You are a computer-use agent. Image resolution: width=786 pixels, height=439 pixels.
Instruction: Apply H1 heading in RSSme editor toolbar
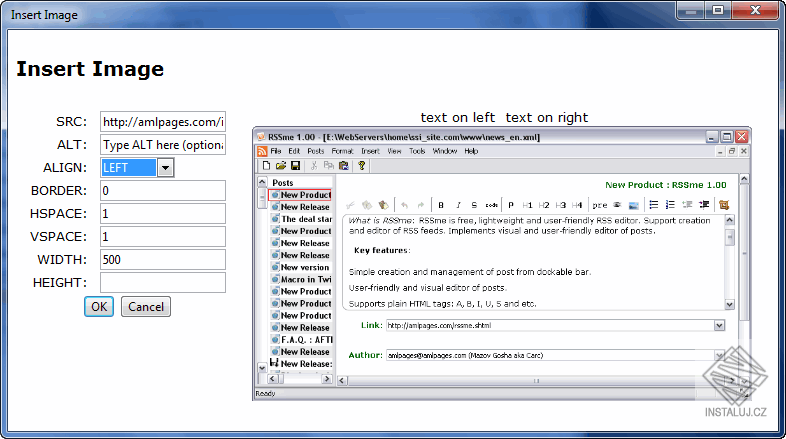(x=527, y=205)
